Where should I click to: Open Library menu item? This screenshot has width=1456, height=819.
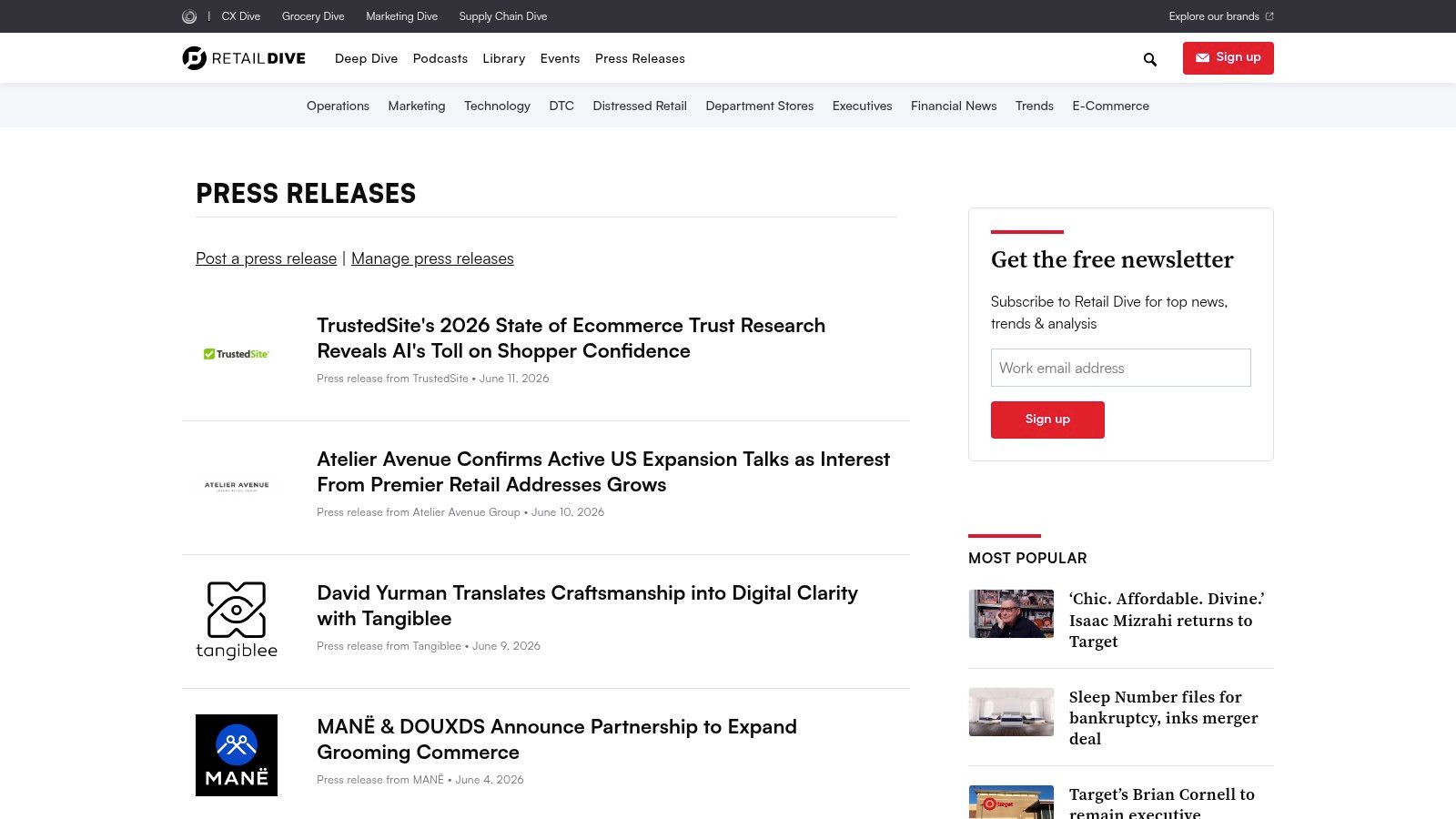coord(504,58)
